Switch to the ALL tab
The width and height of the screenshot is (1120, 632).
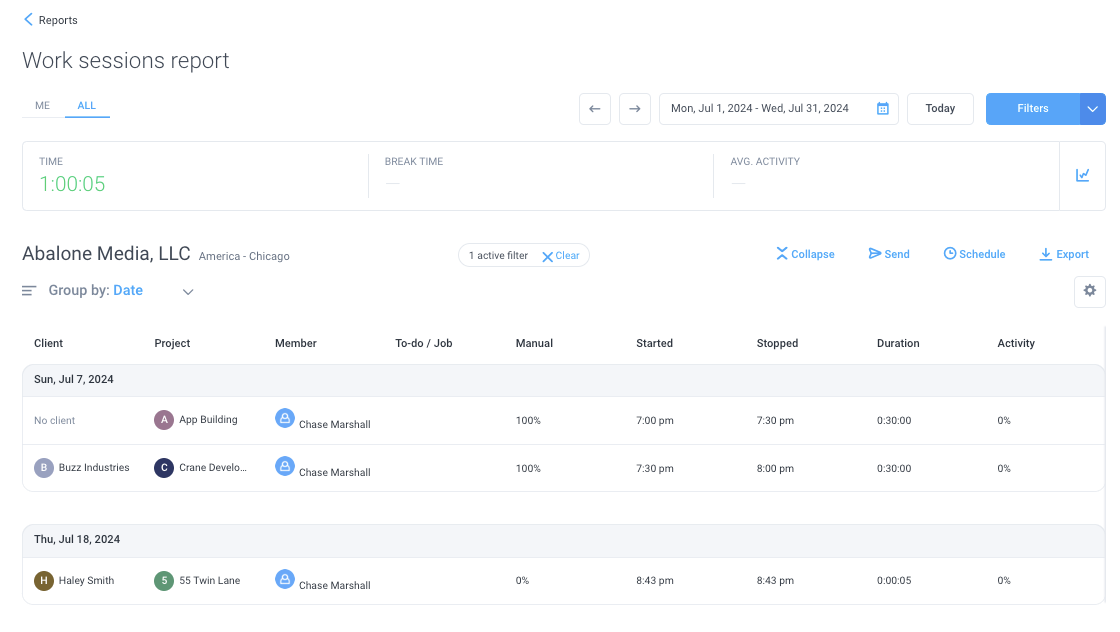point(86,106)
